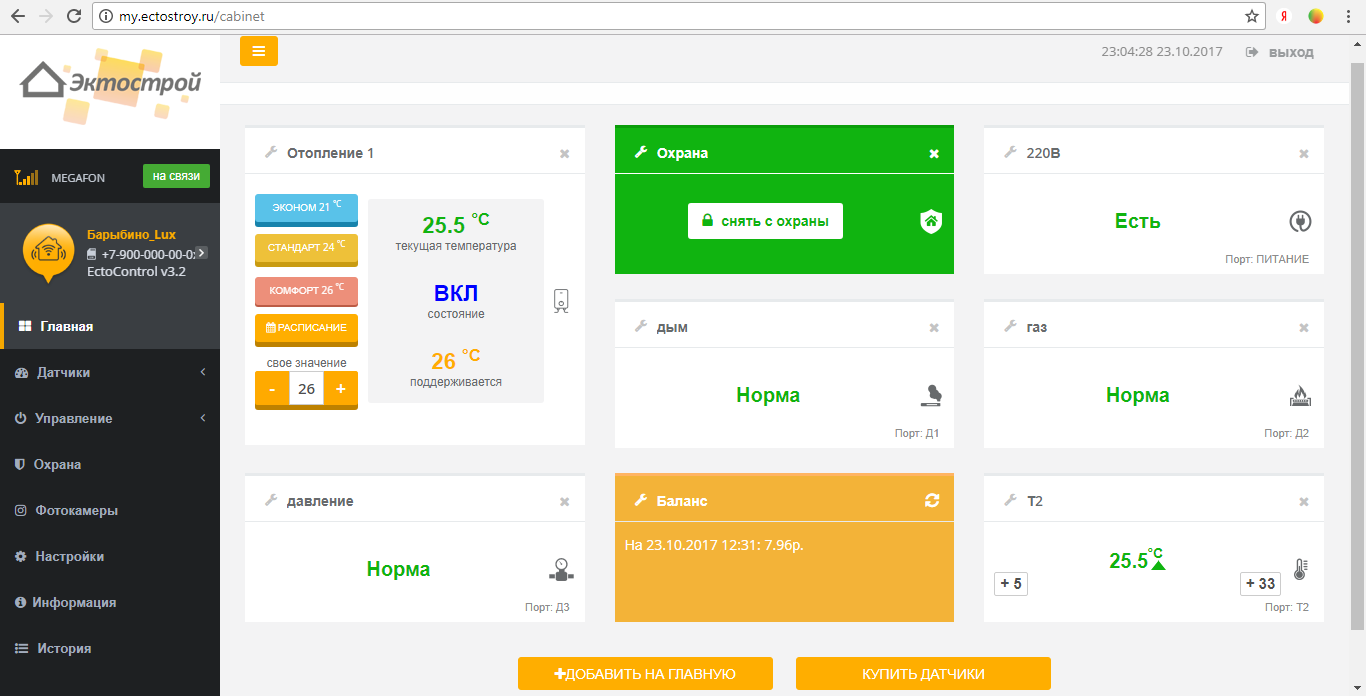Click the wrench icon on Охрана widget
1366x696 pixels.
tap(641, 153)
